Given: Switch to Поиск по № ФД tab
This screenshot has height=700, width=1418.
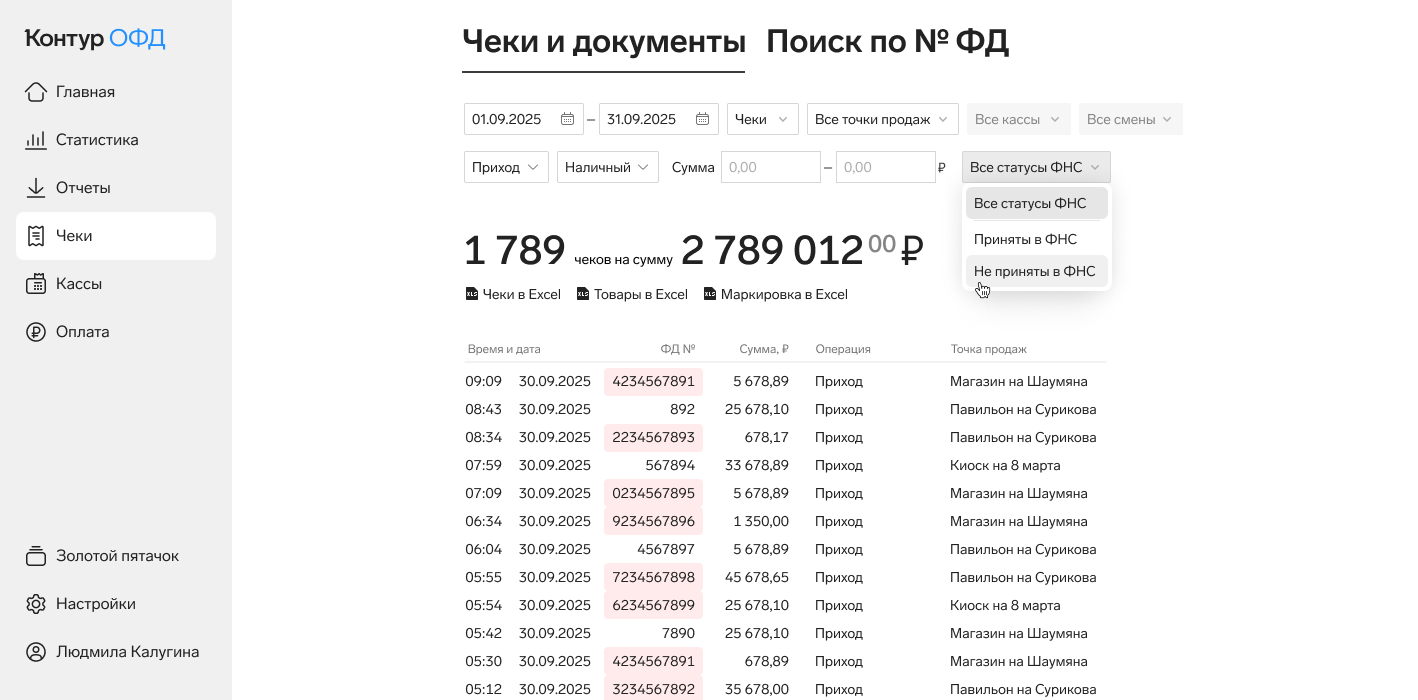Looking at the screenshot, I should [887, 42].
